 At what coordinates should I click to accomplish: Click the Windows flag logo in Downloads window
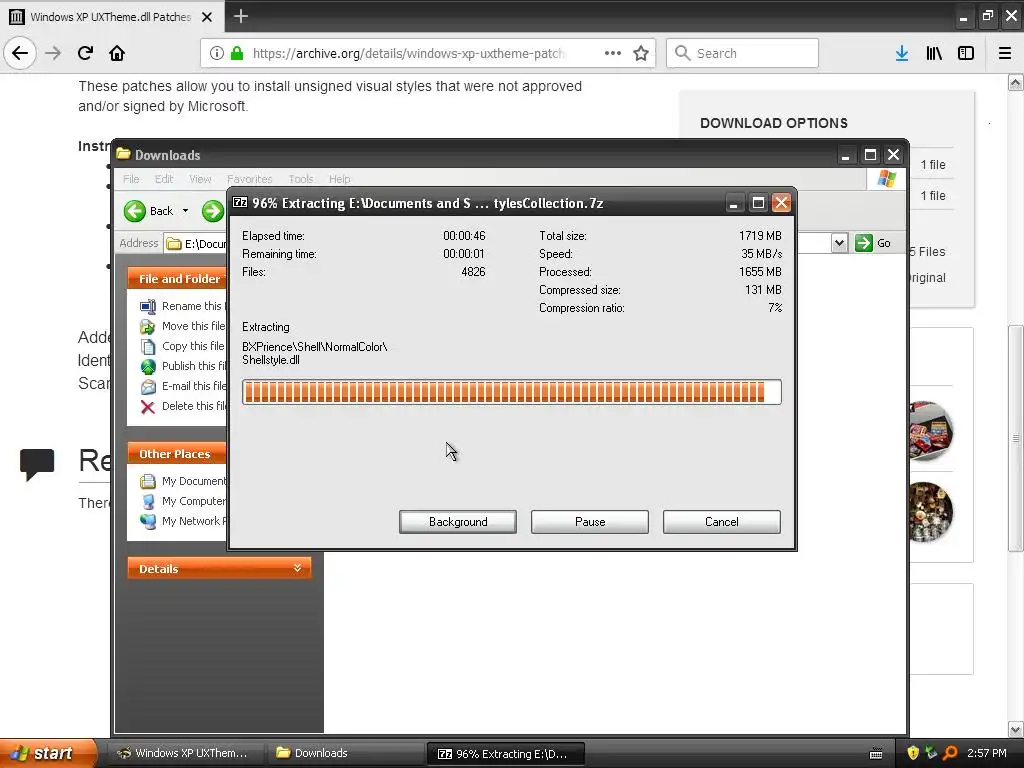(886, 178)
